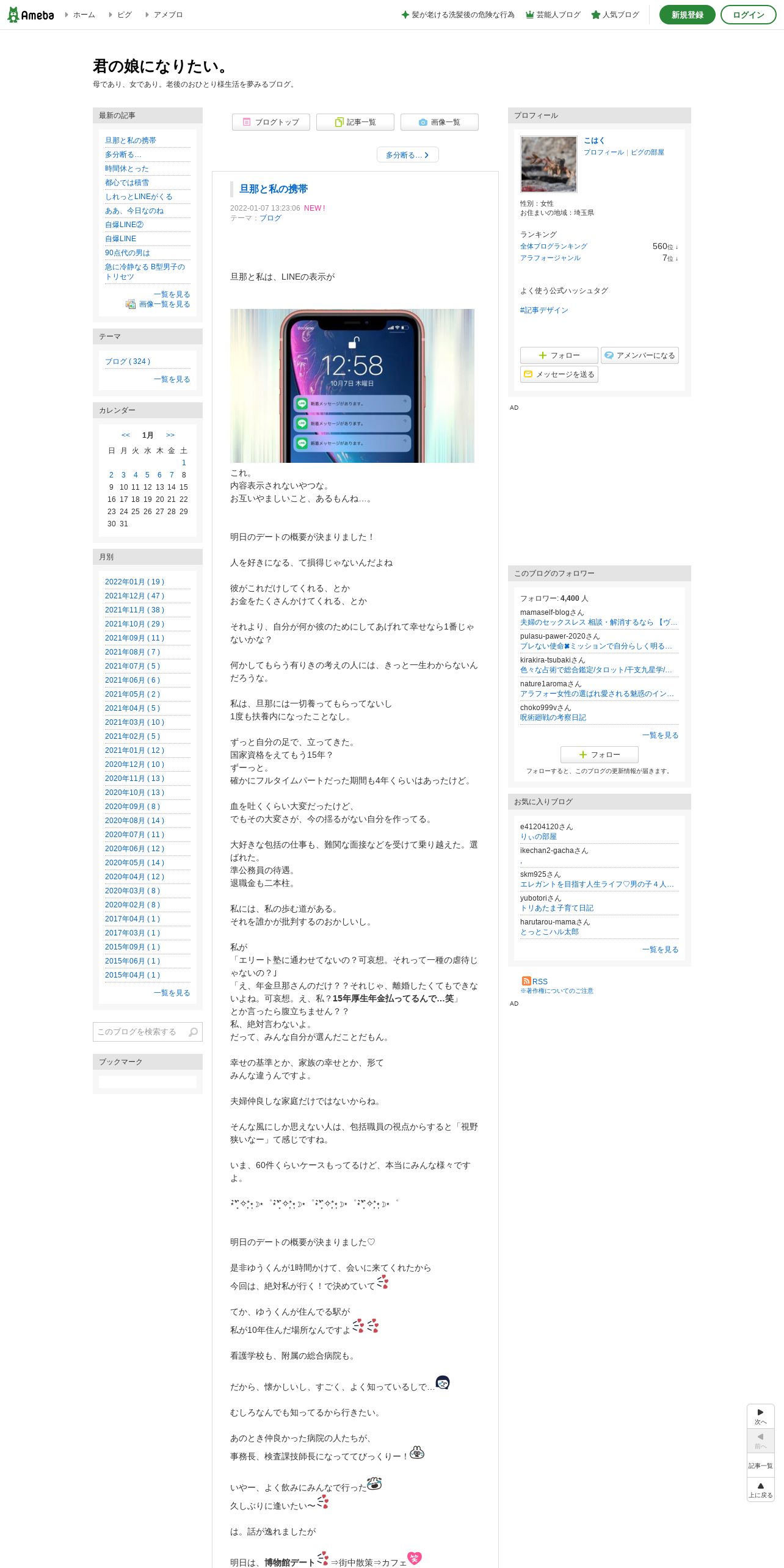Click the 新規登録 button
Viewport: 784px width, 1568px height.
[688, 15]
